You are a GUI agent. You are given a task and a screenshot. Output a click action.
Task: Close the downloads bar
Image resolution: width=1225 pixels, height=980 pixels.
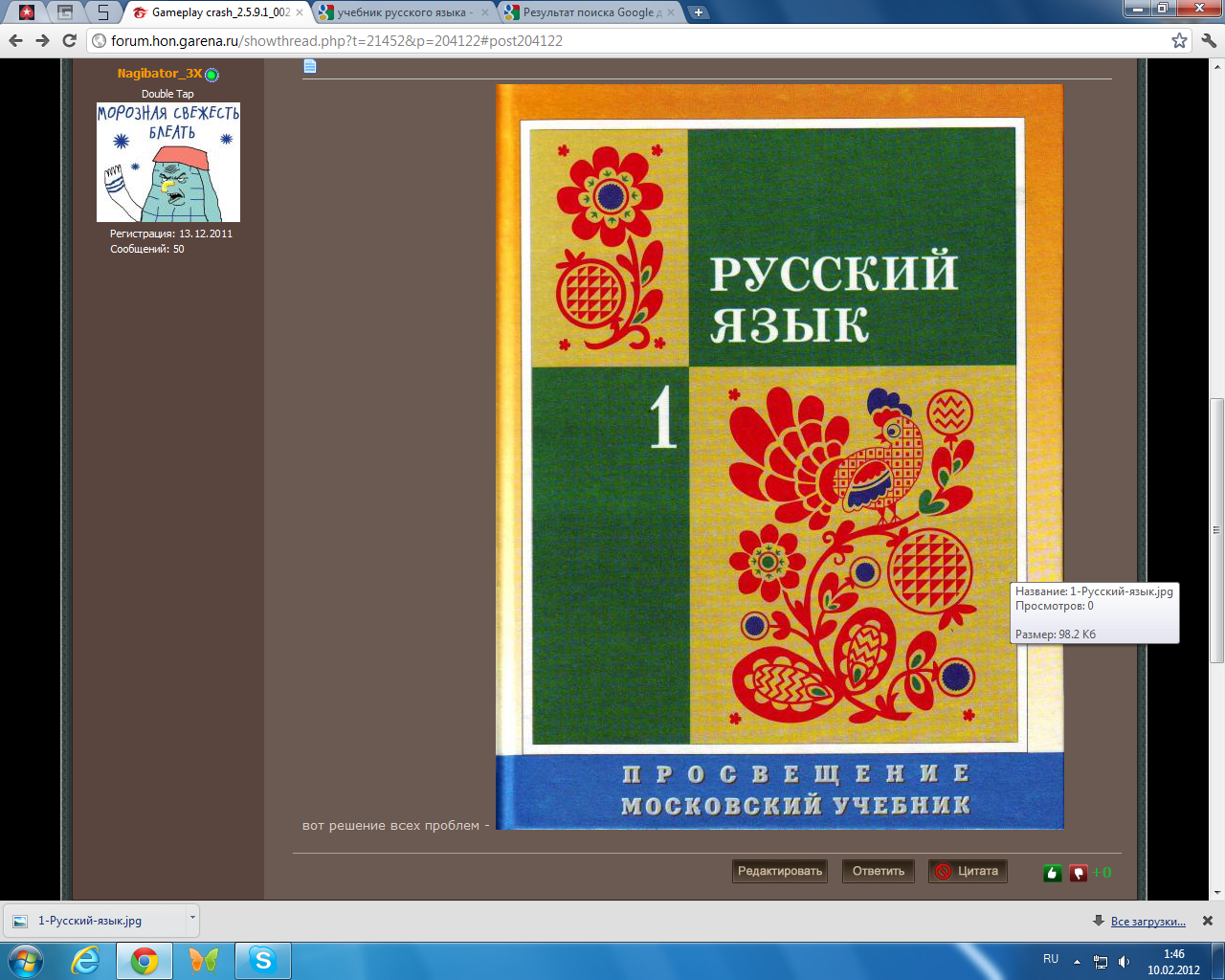(x=1208, y=921)
